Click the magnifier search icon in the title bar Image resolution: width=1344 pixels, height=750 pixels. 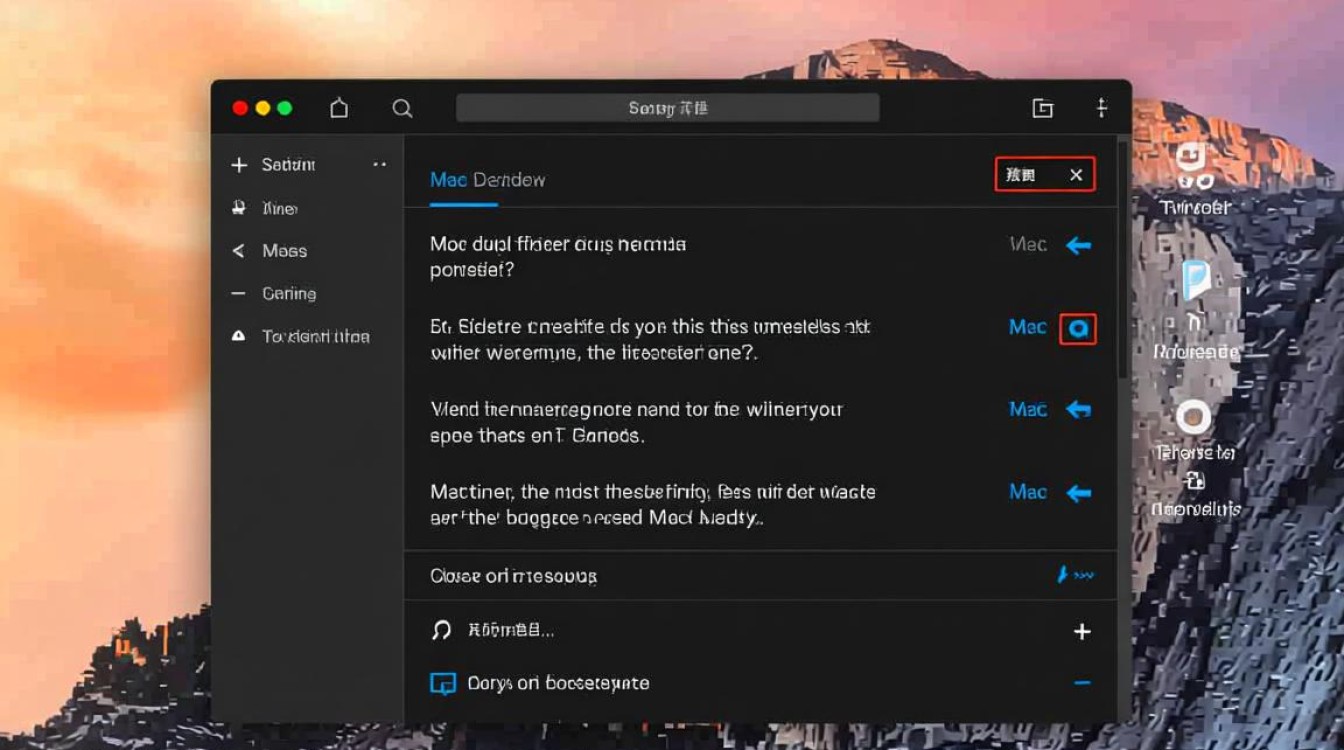tap(402, 108)
